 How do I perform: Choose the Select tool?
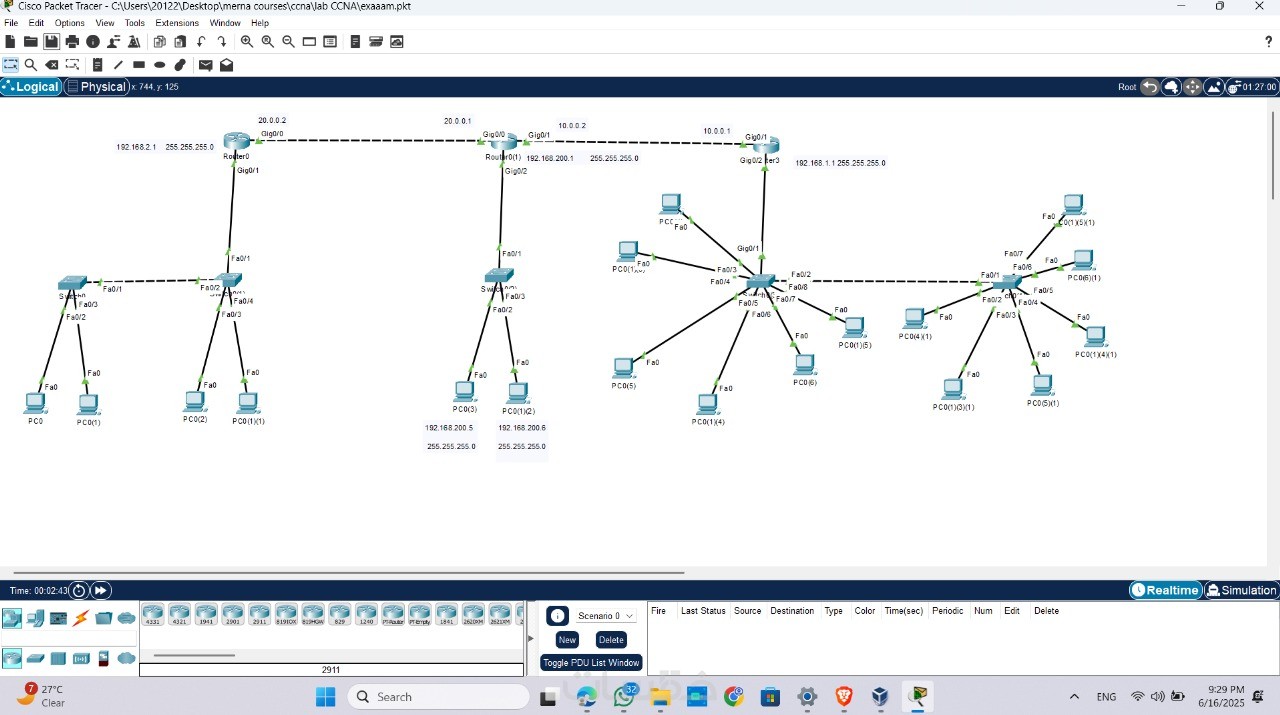pyautogui.click(x=10, y=65)
